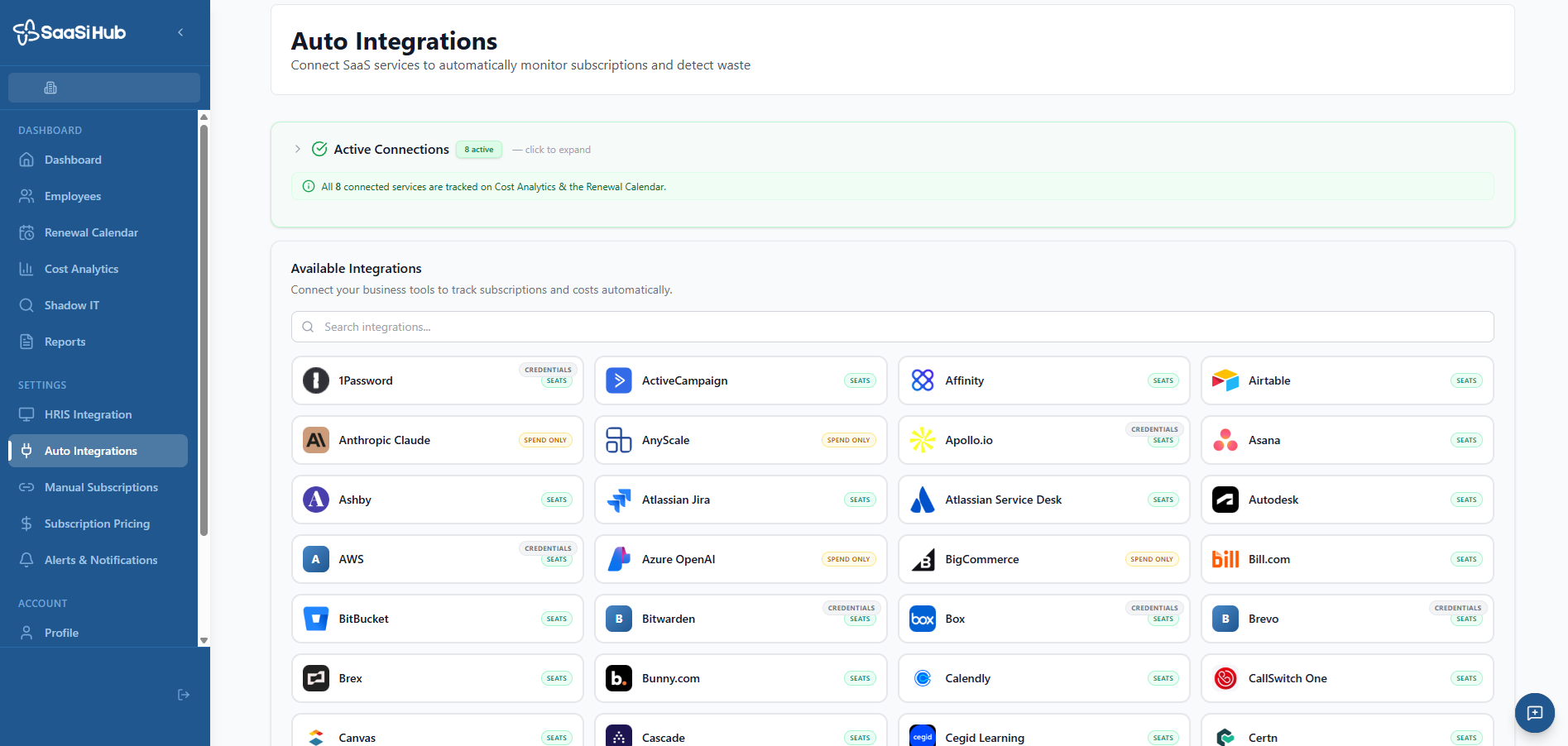Click the 1Password icon

tap(316, 380)
